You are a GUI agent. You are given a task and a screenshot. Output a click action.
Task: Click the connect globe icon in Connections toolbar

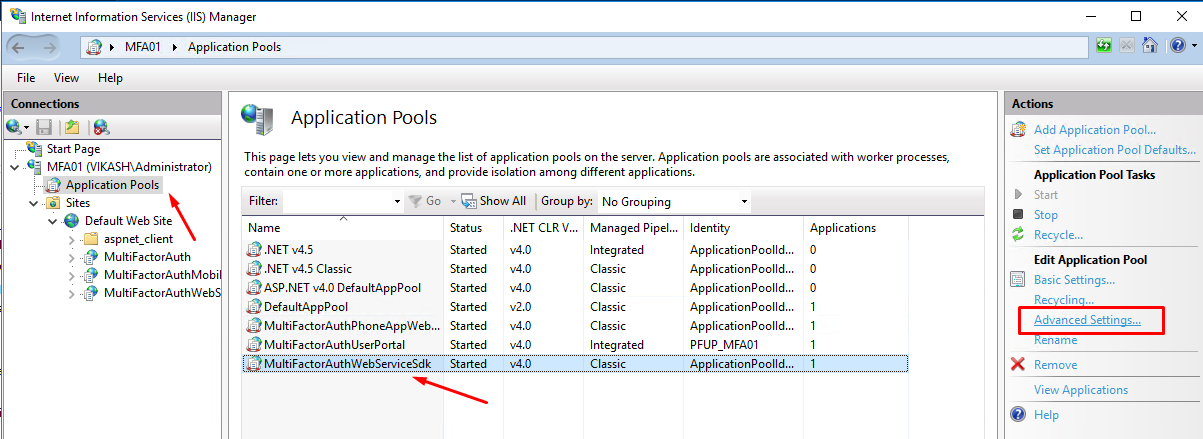(x=14, y=127)
